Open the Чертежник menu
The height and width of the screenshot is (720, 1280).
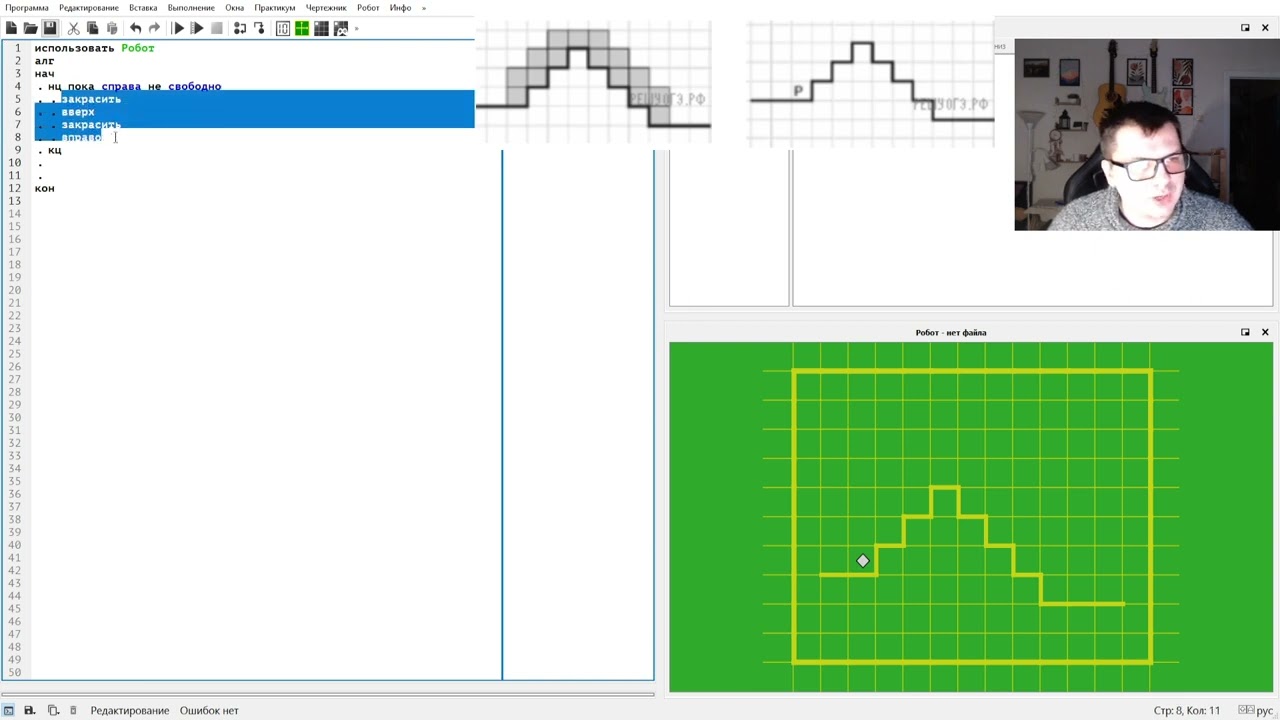(326, 8)
